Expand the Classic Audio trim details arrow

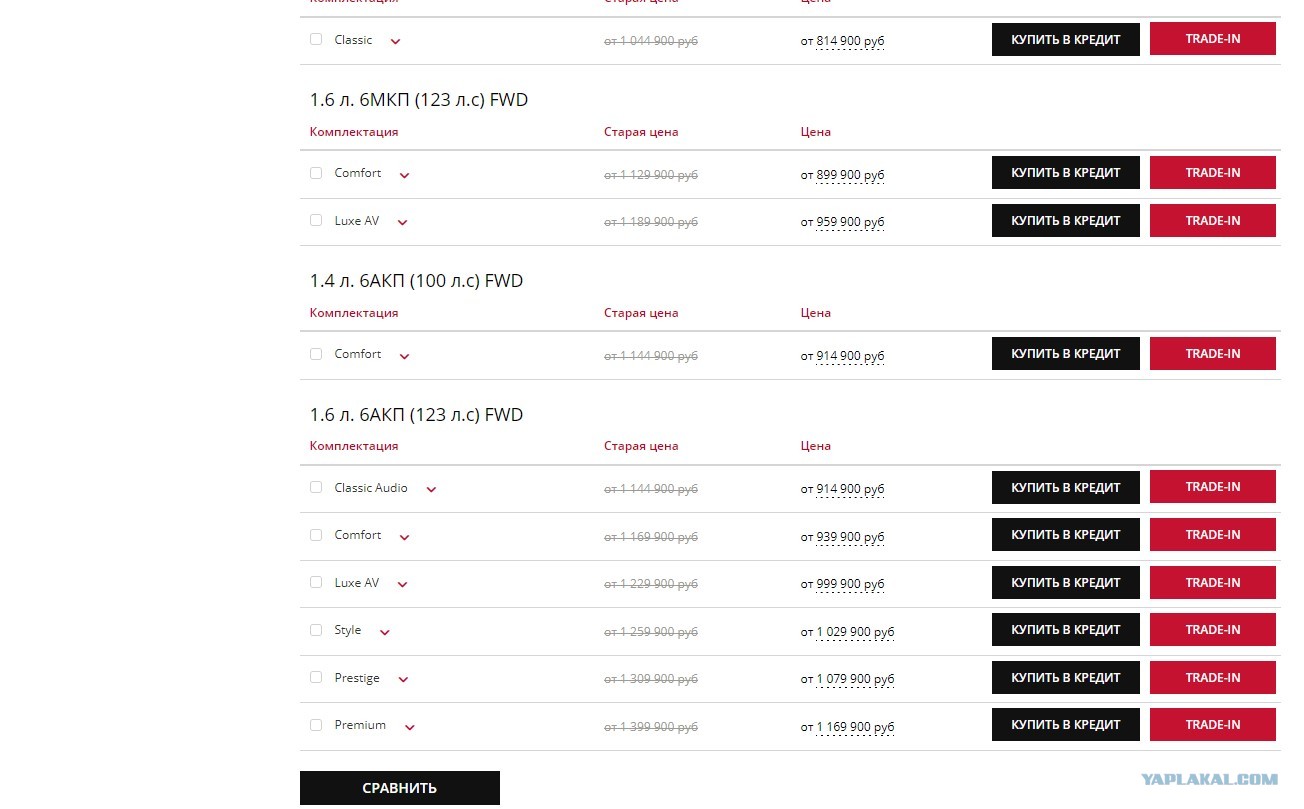click(431, 490)
